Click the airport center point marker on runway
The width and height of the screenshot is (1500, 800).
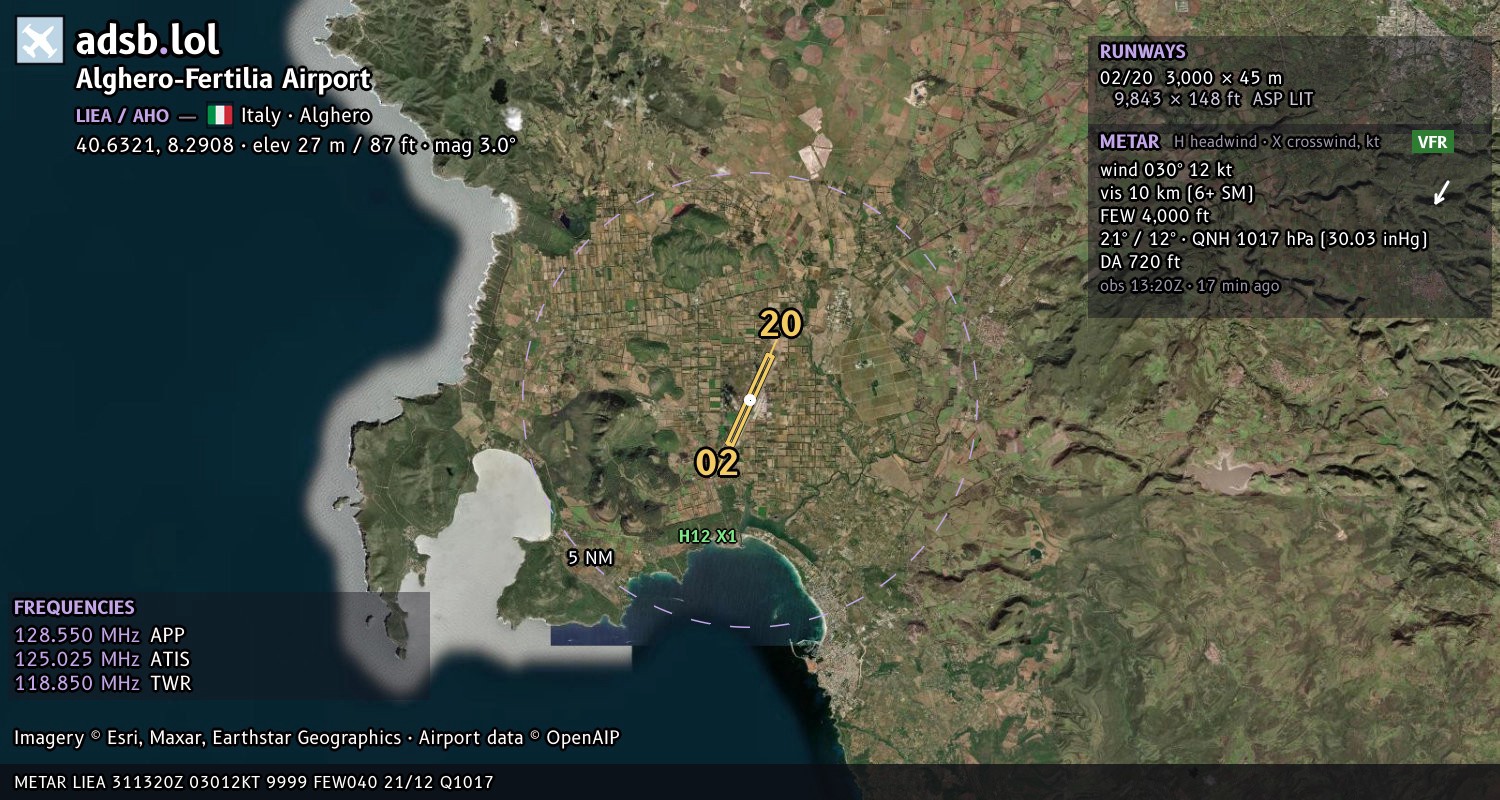point(749,400)
